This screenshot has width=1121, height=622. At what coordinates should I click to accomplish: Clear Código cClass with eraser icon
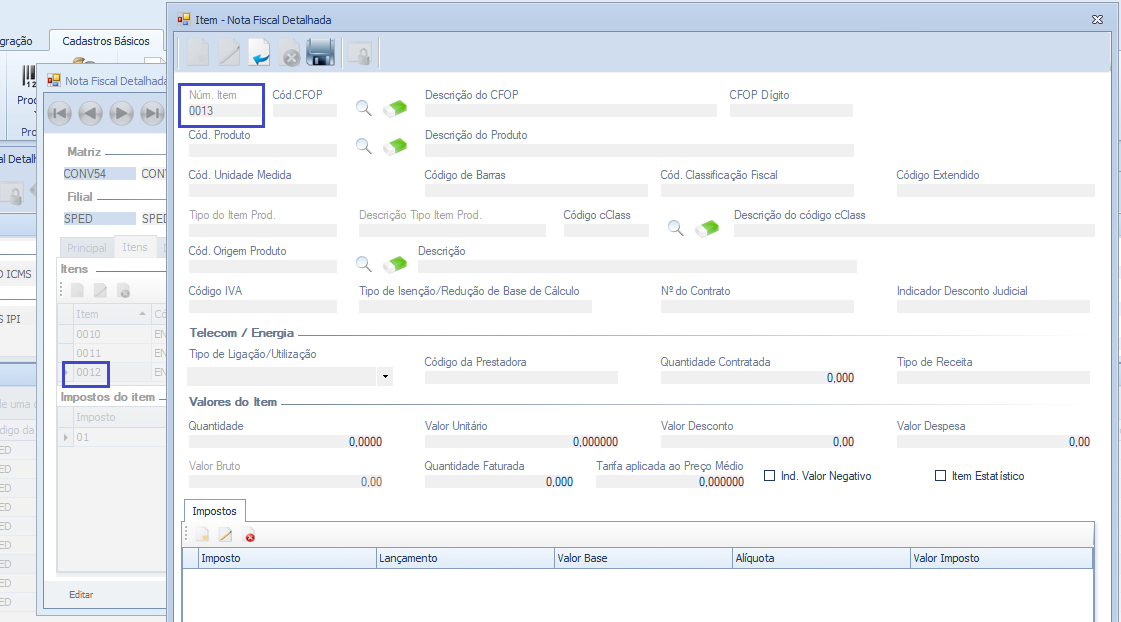point(707,228)
